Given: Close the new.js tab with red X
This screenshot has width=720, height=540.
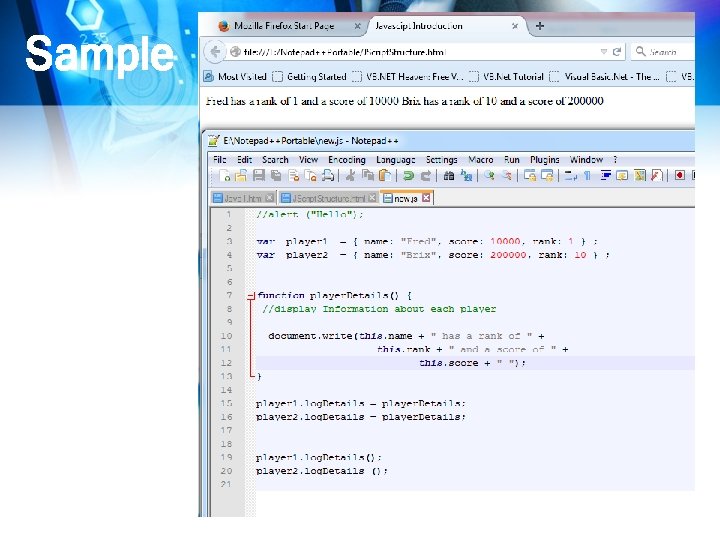Looking at the screenshot, I should coord(426,198).
